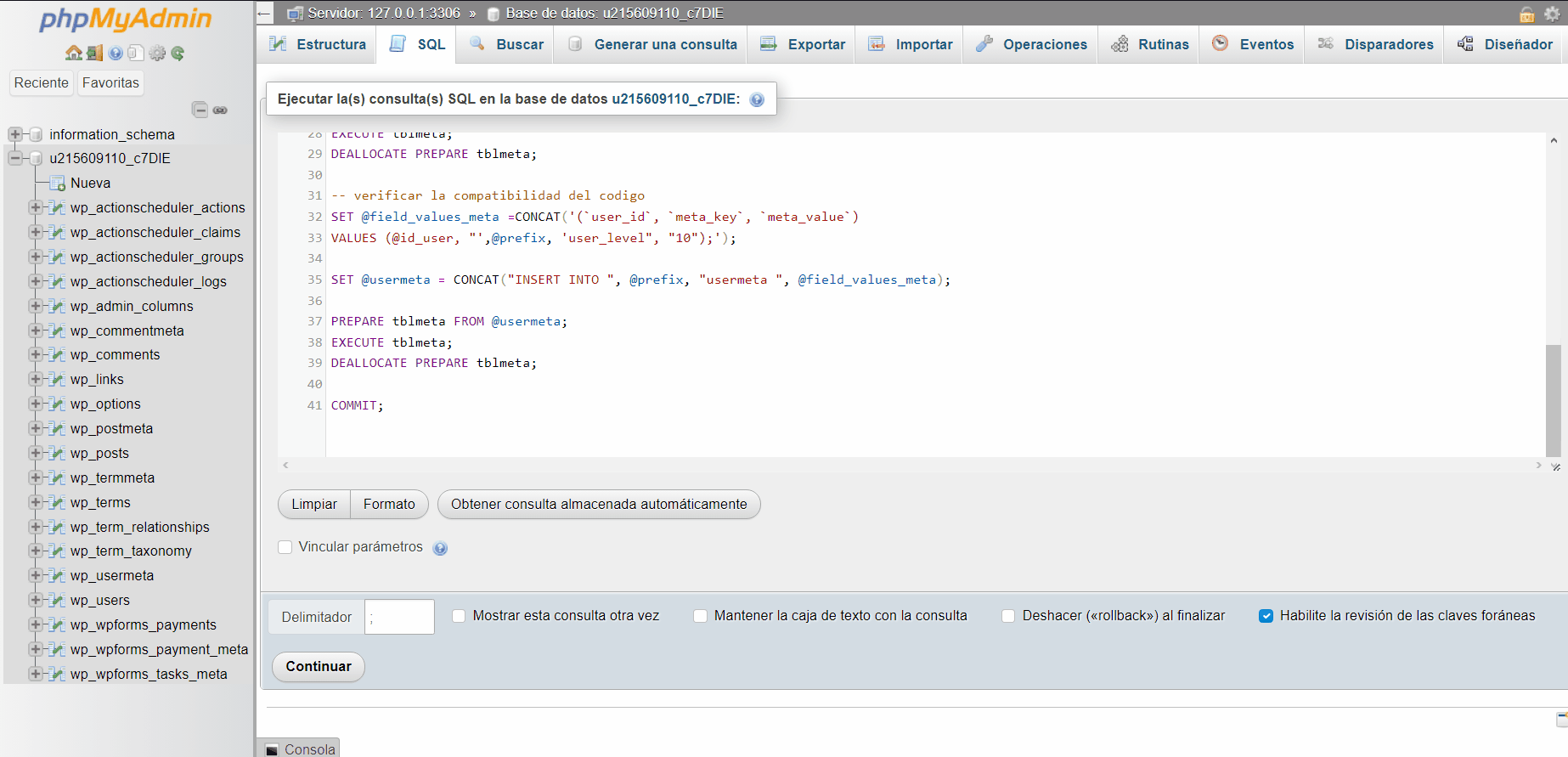Click the collapse-all icon in navigation tree

[200, 110]
